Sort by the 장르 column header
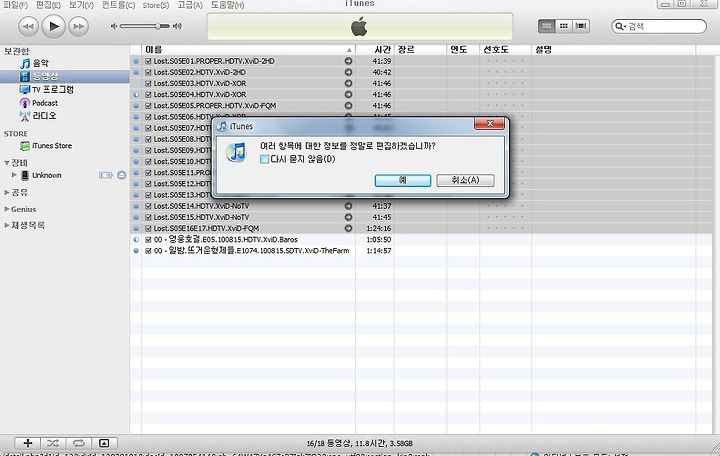 (420, 50)
